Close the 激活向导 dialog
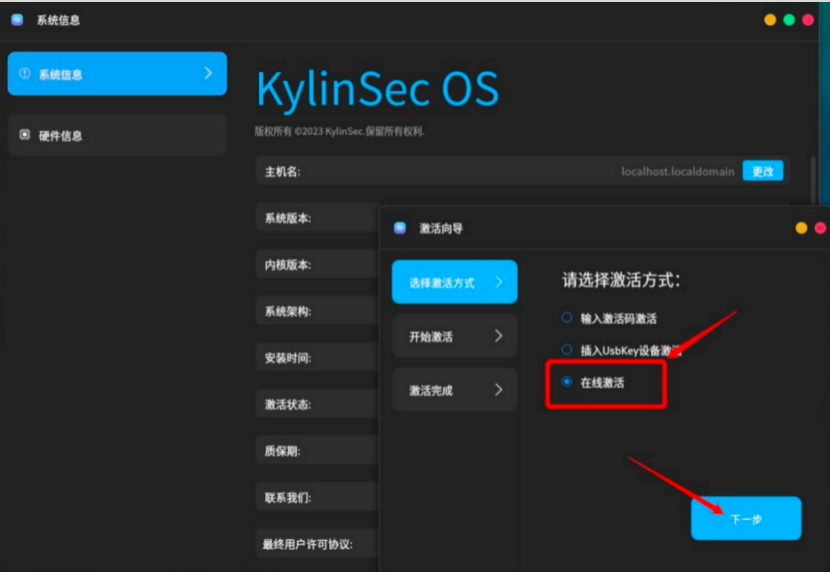The image size is (830, 572). point(820,228)
